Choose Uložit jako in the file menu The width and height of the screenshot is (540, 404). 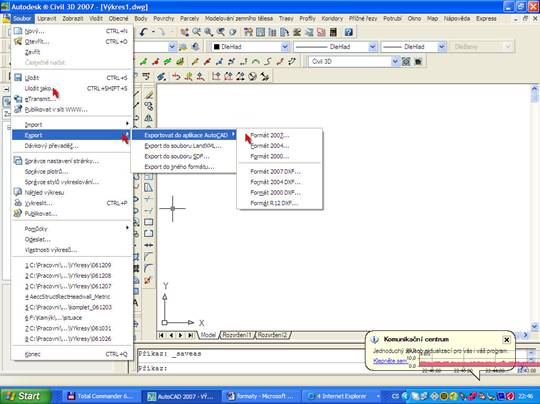pyautogui.click(x=72, y=89)
